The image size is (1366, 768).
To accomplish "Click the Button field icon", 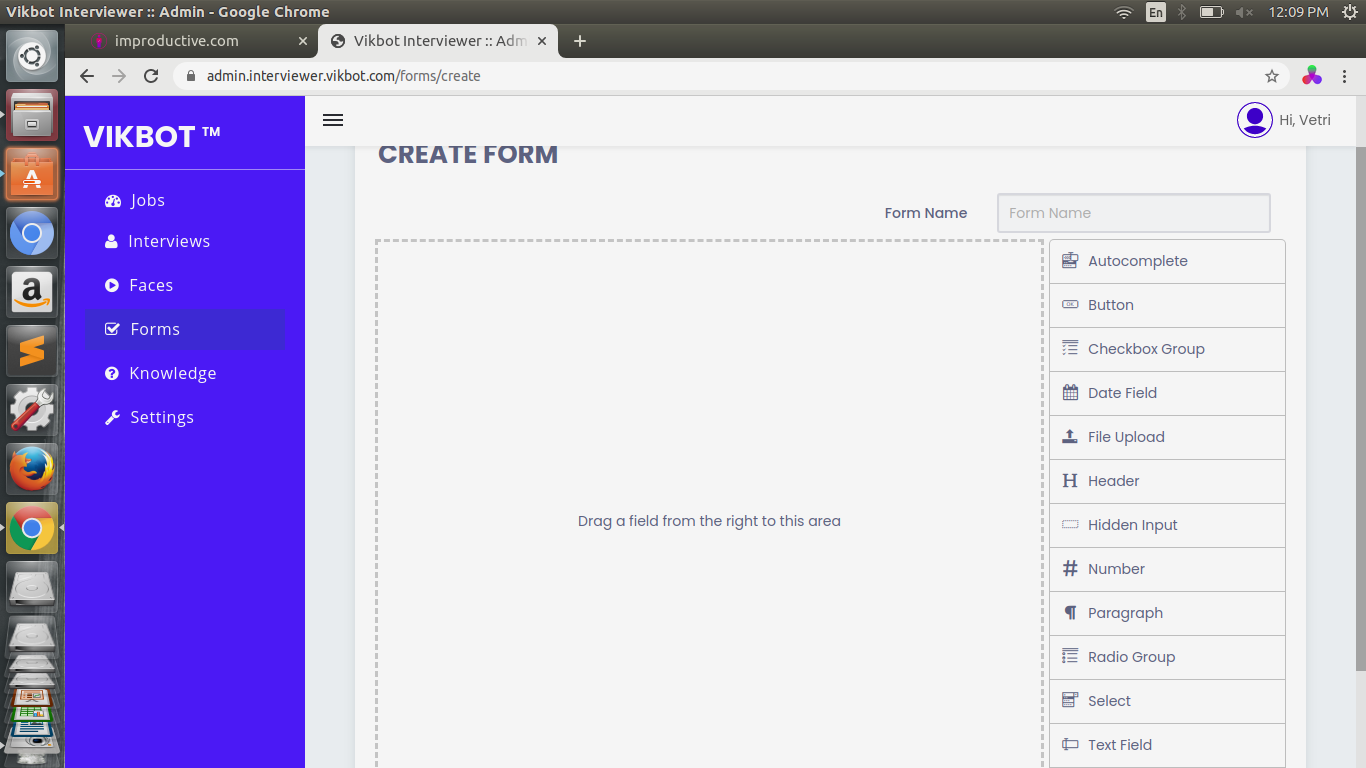I will coord(1070,305).
